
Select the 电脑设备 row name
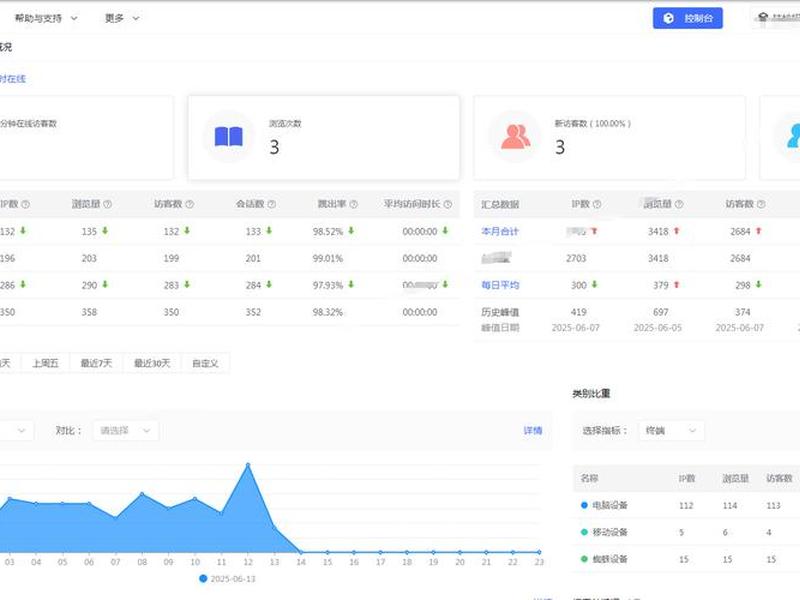pos(610,505)
